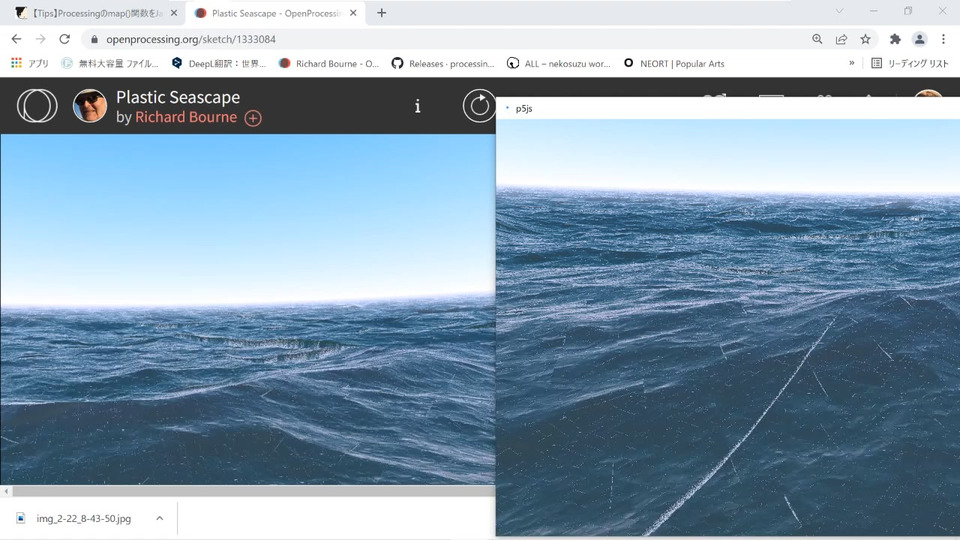
Task: Expand the hidden bookmarks overflow chevron
Action: 852,63
